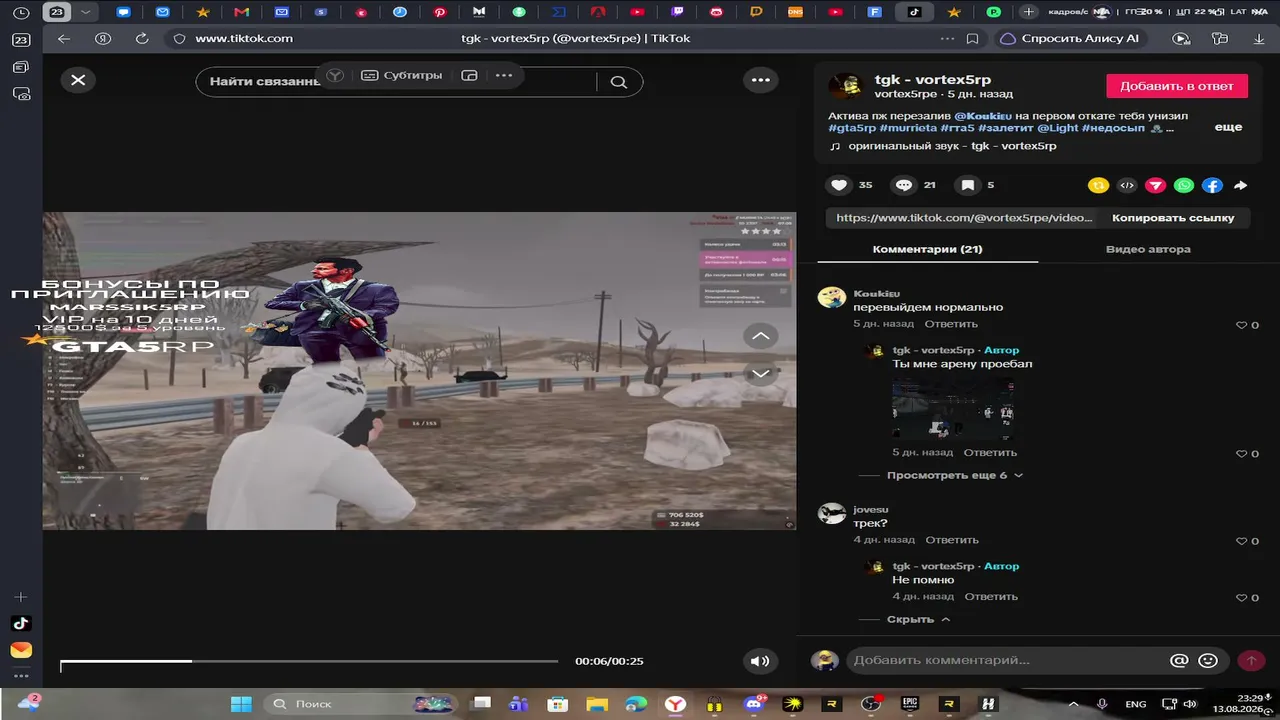Open a new browser tab with plus

click(x=1028, y=12)
